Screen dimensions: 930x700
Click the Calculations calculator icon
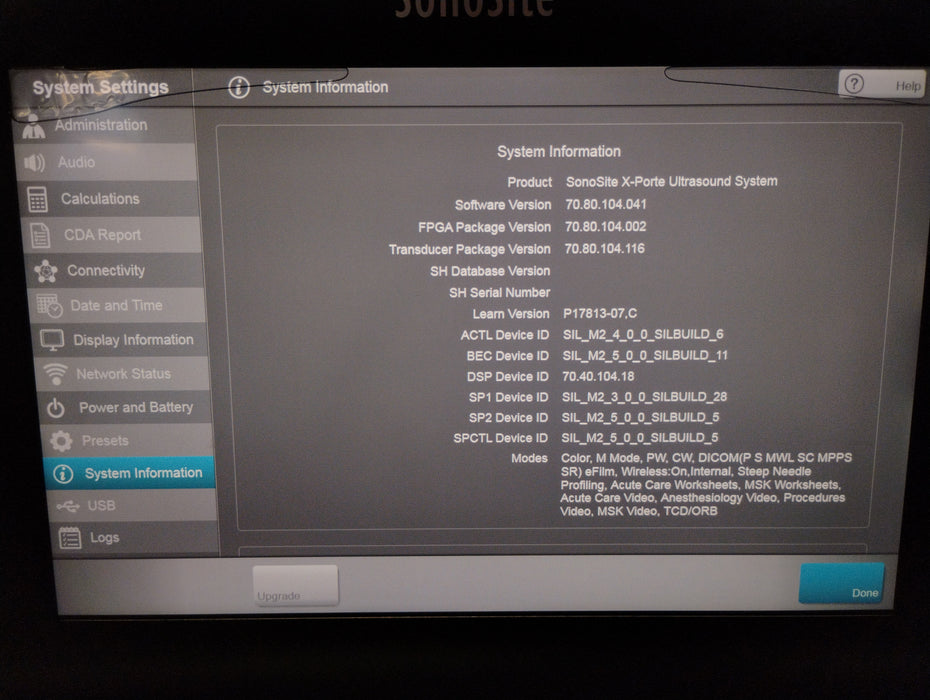point(37,199)
